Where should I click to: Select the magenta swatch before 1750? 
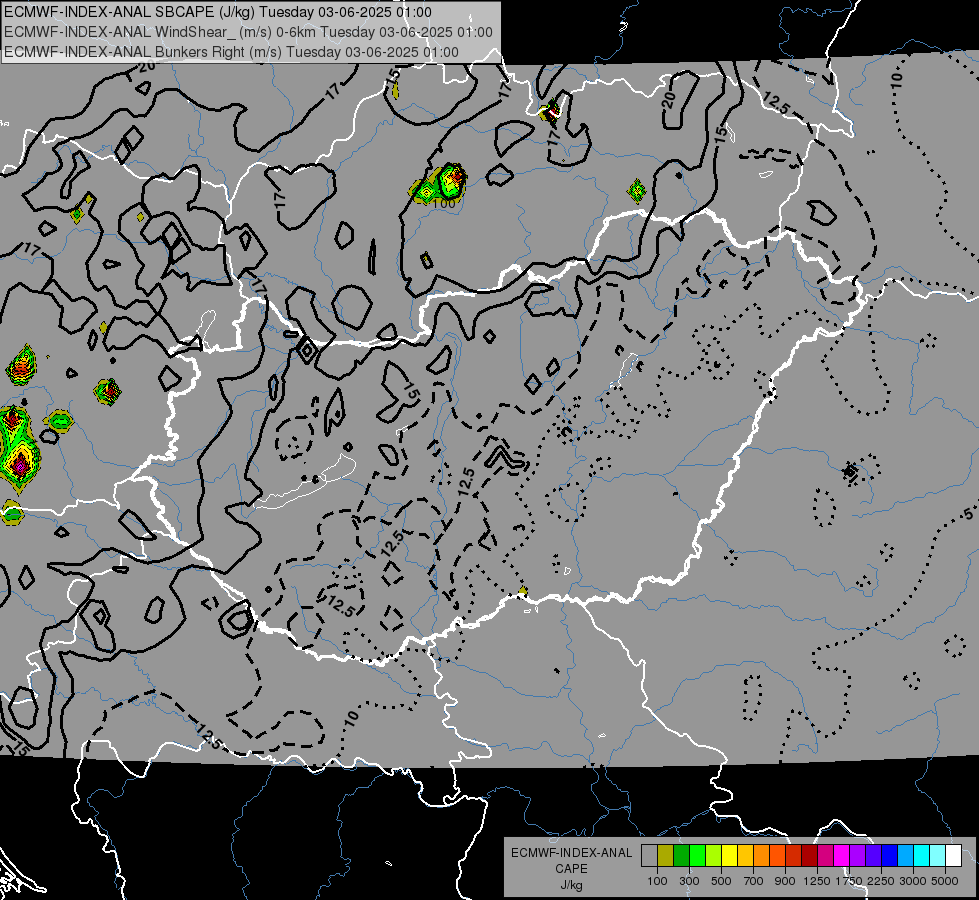pyautogui.click(x=842, y=855)
